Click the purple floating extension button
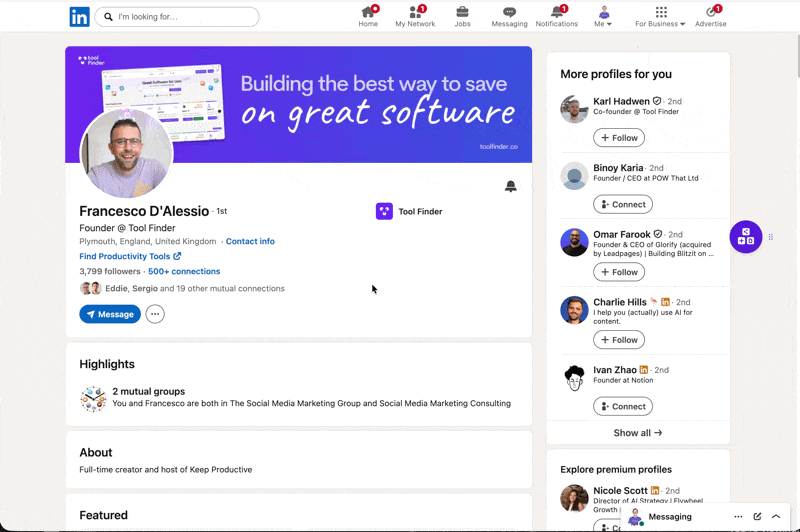 click(x=745, y=237)
